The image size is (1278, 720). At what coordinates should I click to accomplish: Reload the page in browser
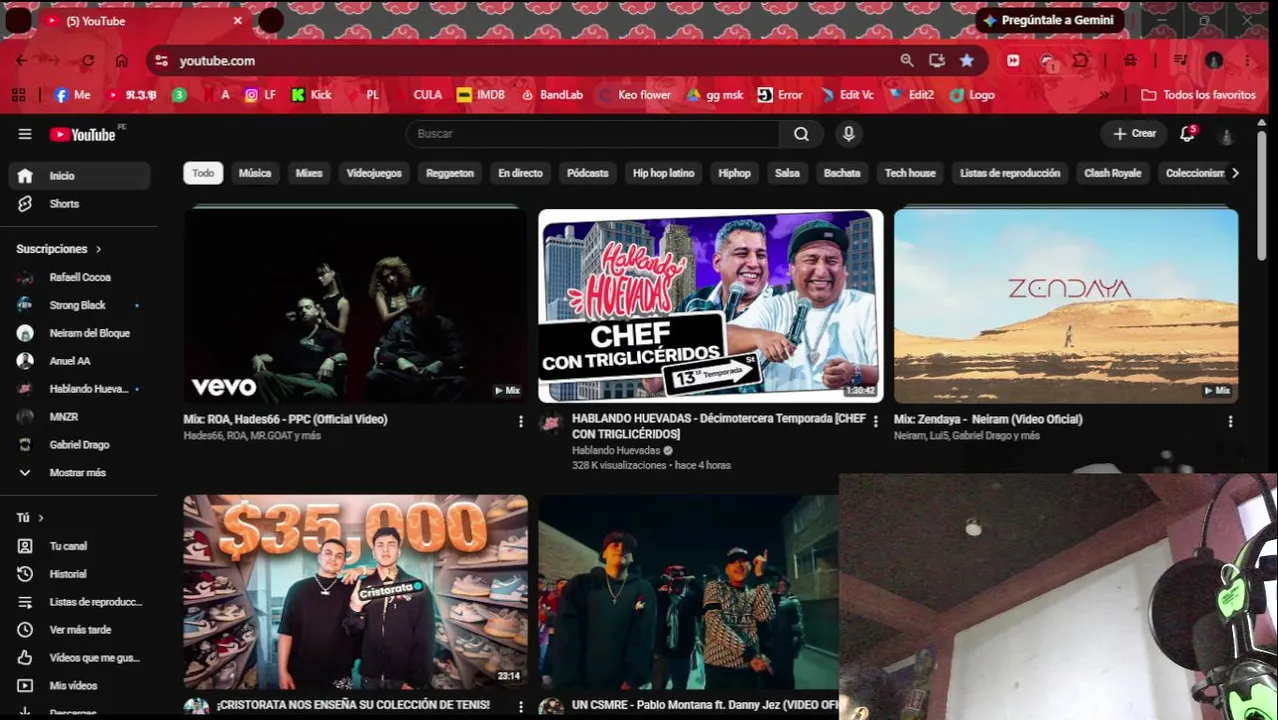[x=88, y=61]
